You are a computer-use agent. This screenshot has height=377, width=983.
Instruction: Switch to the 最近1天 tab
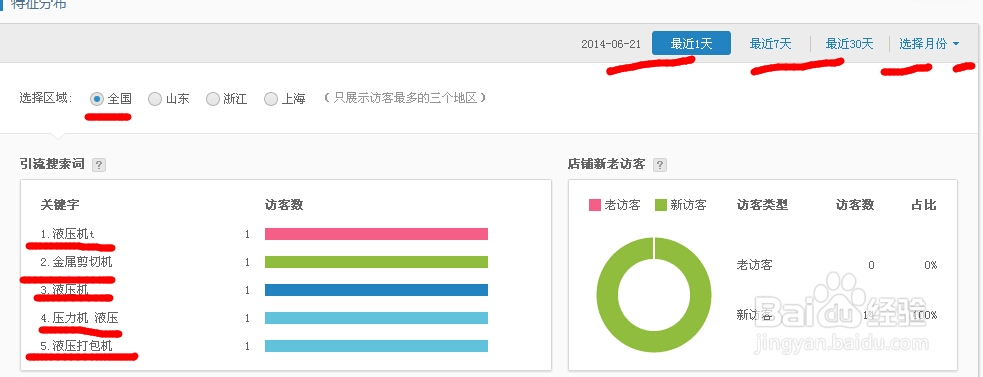point(691,43)
